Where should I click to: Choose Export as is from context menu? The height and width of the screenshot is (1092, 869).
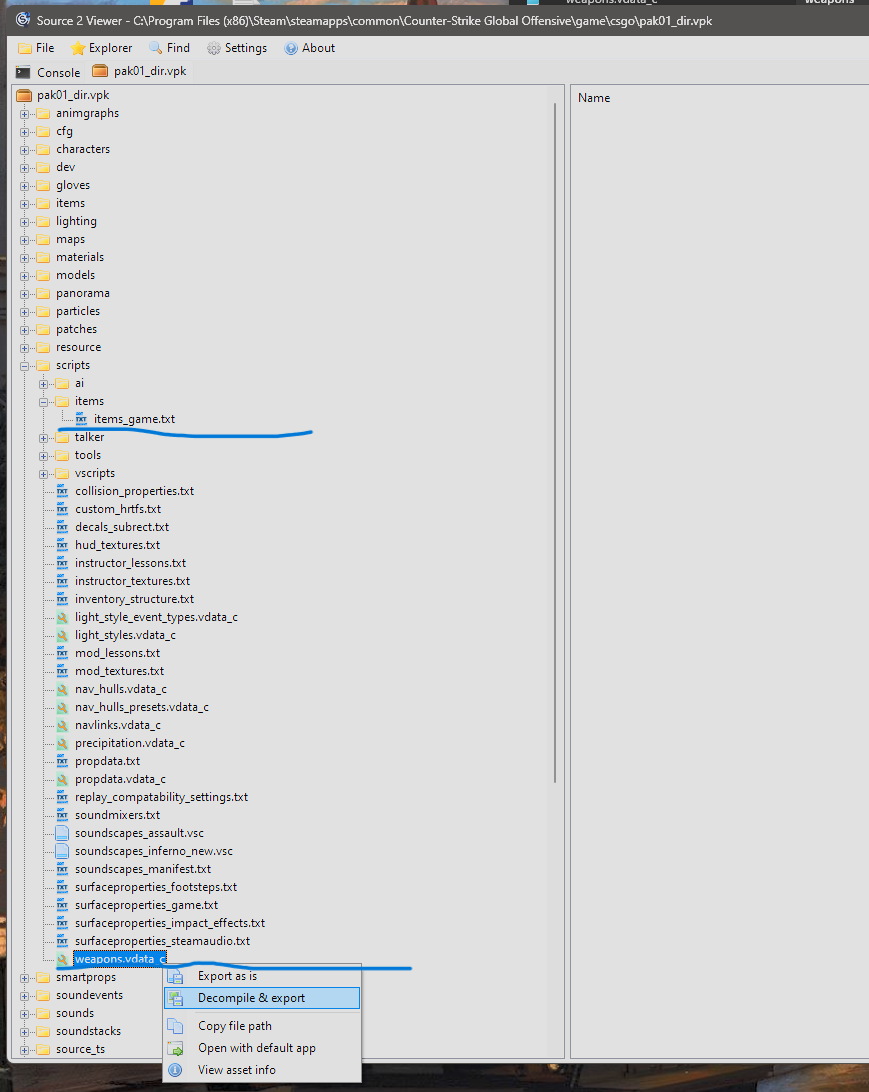(262, 976)
